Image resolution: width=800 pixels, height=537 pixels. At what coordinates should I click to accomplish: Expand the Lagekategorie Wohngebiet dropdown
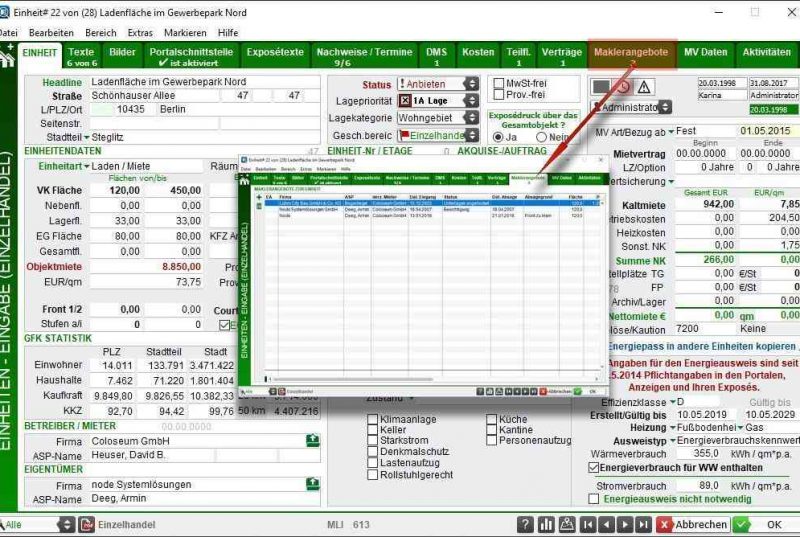[x=471, y=118]
